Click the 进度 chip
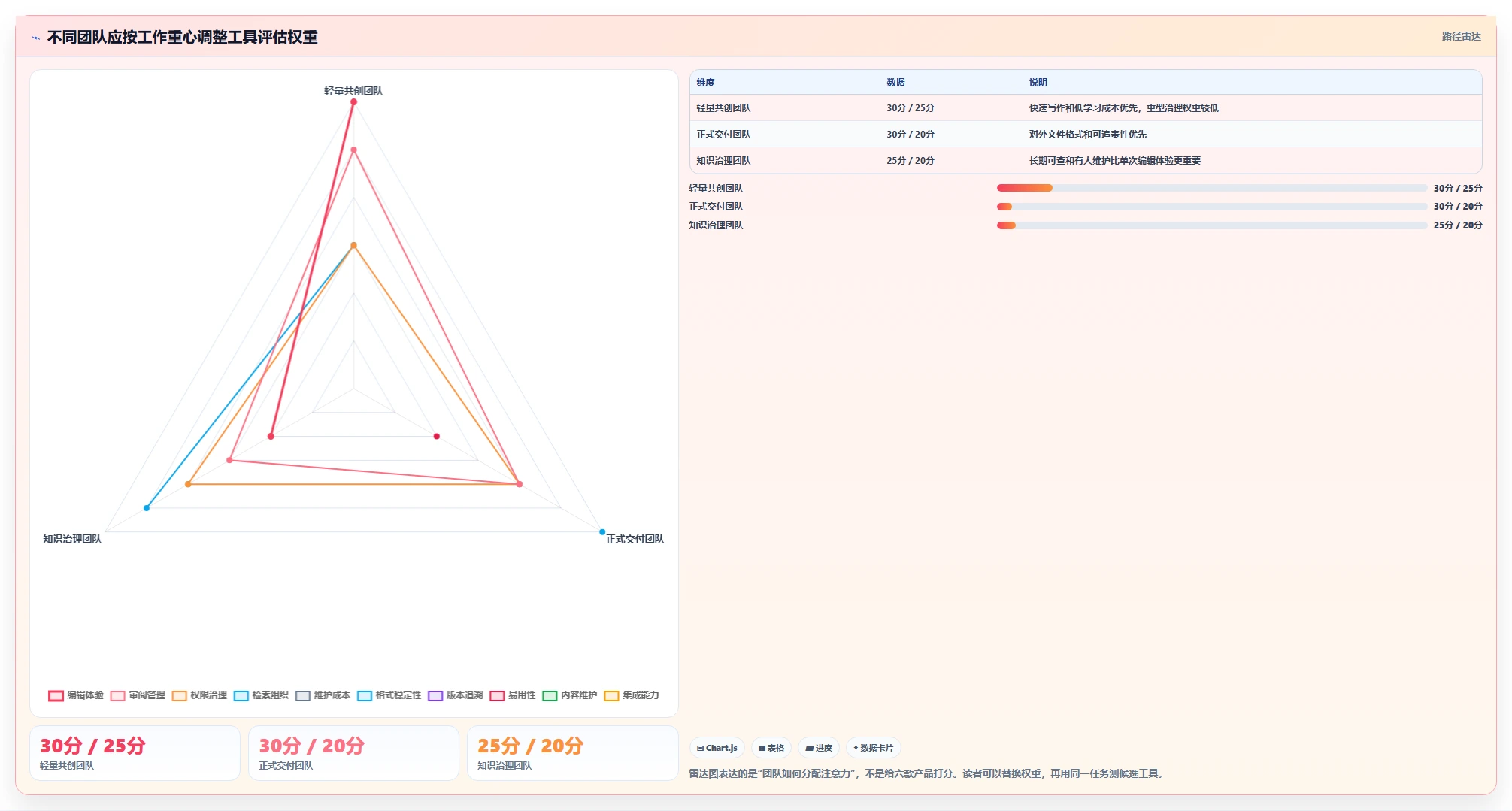Screen dimensions: 1512x811 (819, 748)
